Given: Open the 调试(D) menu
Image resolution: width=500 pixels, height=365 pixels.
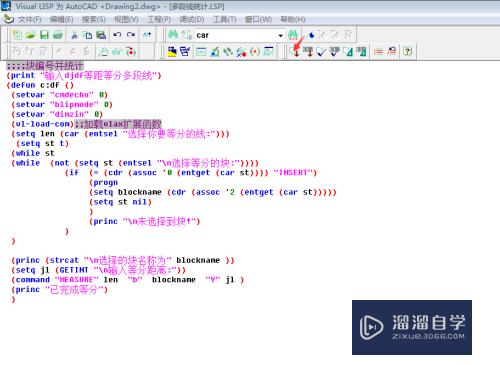Looking at the screenshot, I should click(192, 19).
